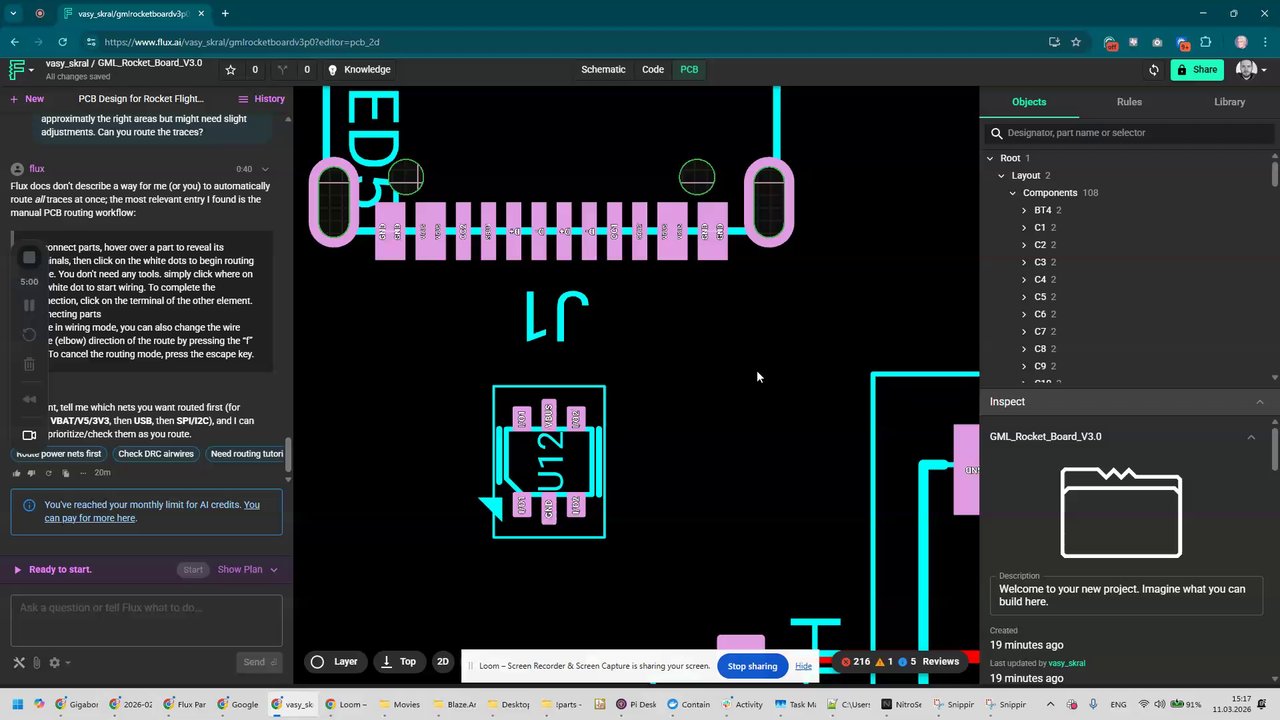Click the Loom restart recording icon
1280x720 pixels.
(29, 335)
